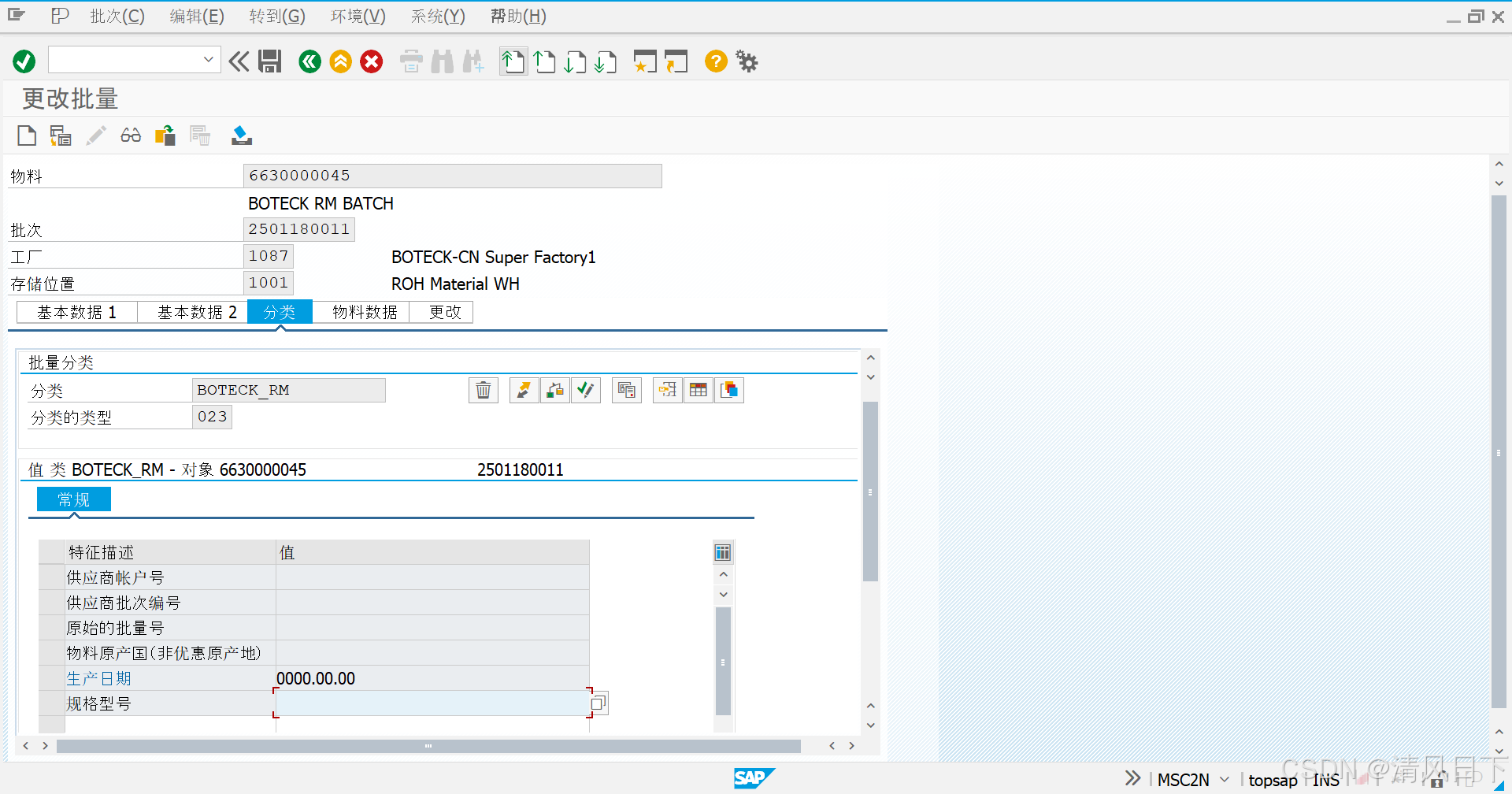The image size is (1512, 794).
Task: Go to Last page icon
Action: [x=606, y=61]
